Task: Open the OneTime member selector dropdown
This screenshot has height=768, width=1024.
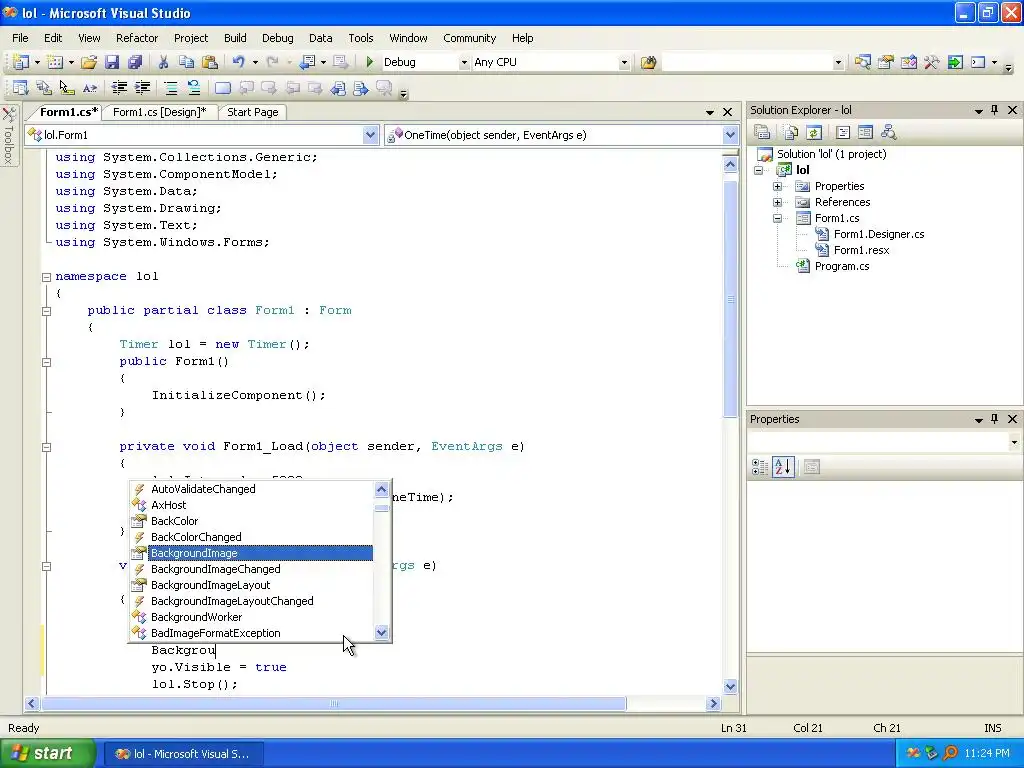Action: pos(729,135)
